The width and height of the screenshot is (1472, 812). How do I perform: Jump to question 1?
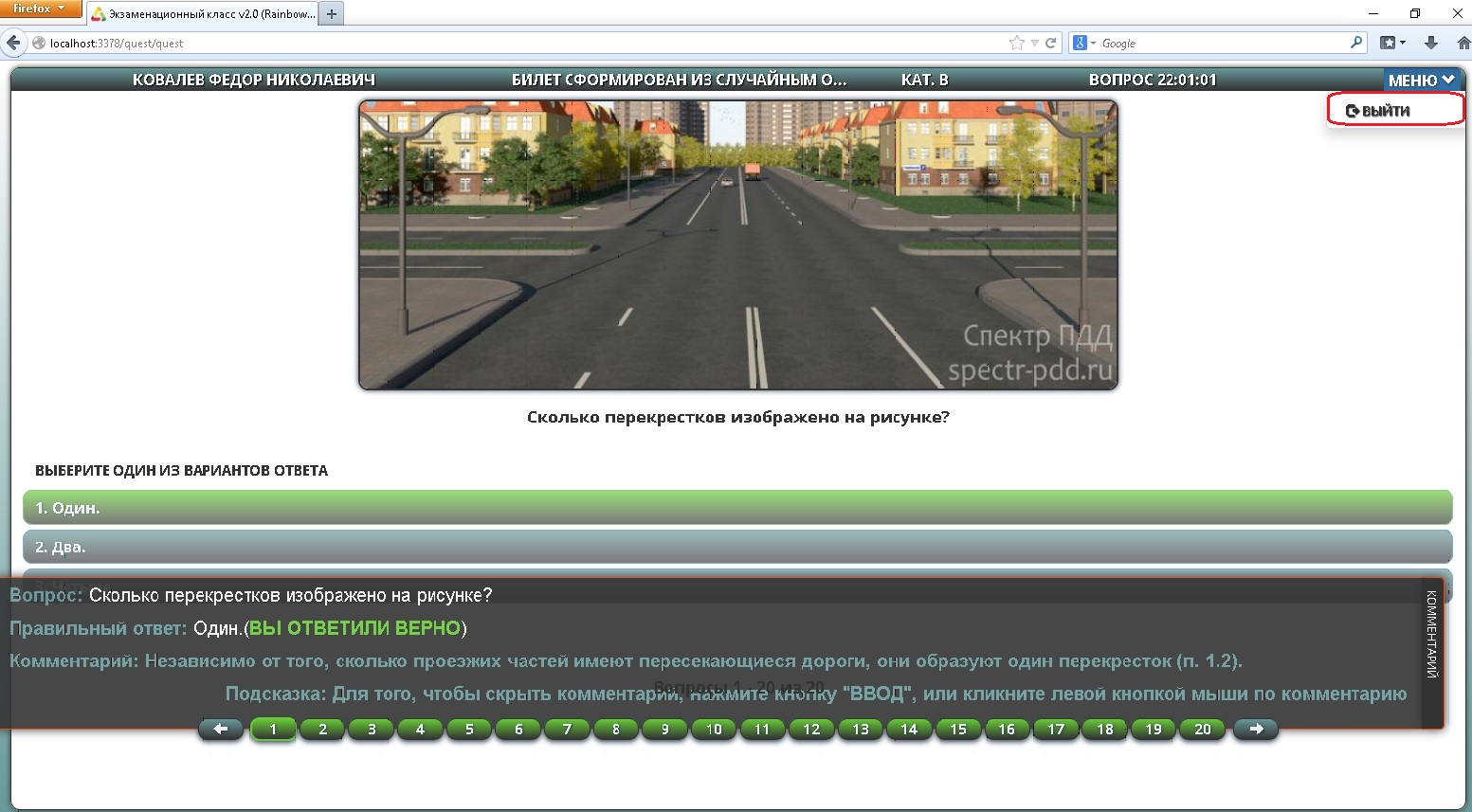273,729
